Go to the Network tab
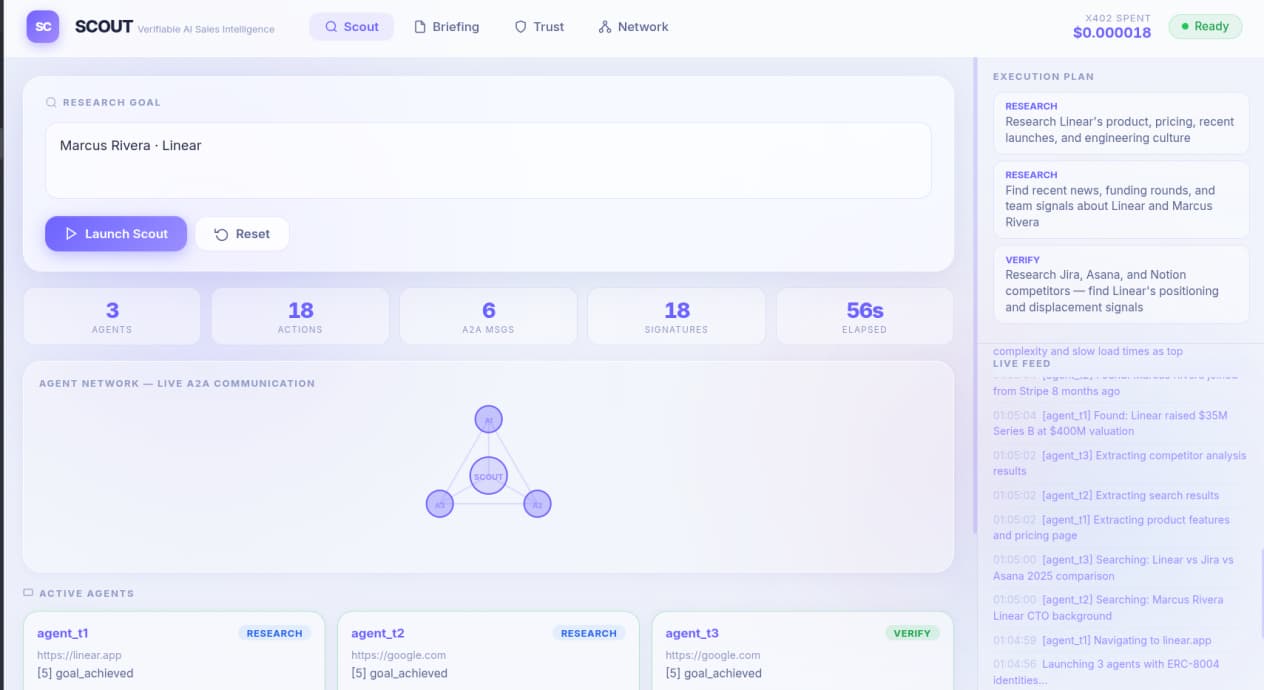The height and width of the screenshot is (690, 1264). [633, 27]
